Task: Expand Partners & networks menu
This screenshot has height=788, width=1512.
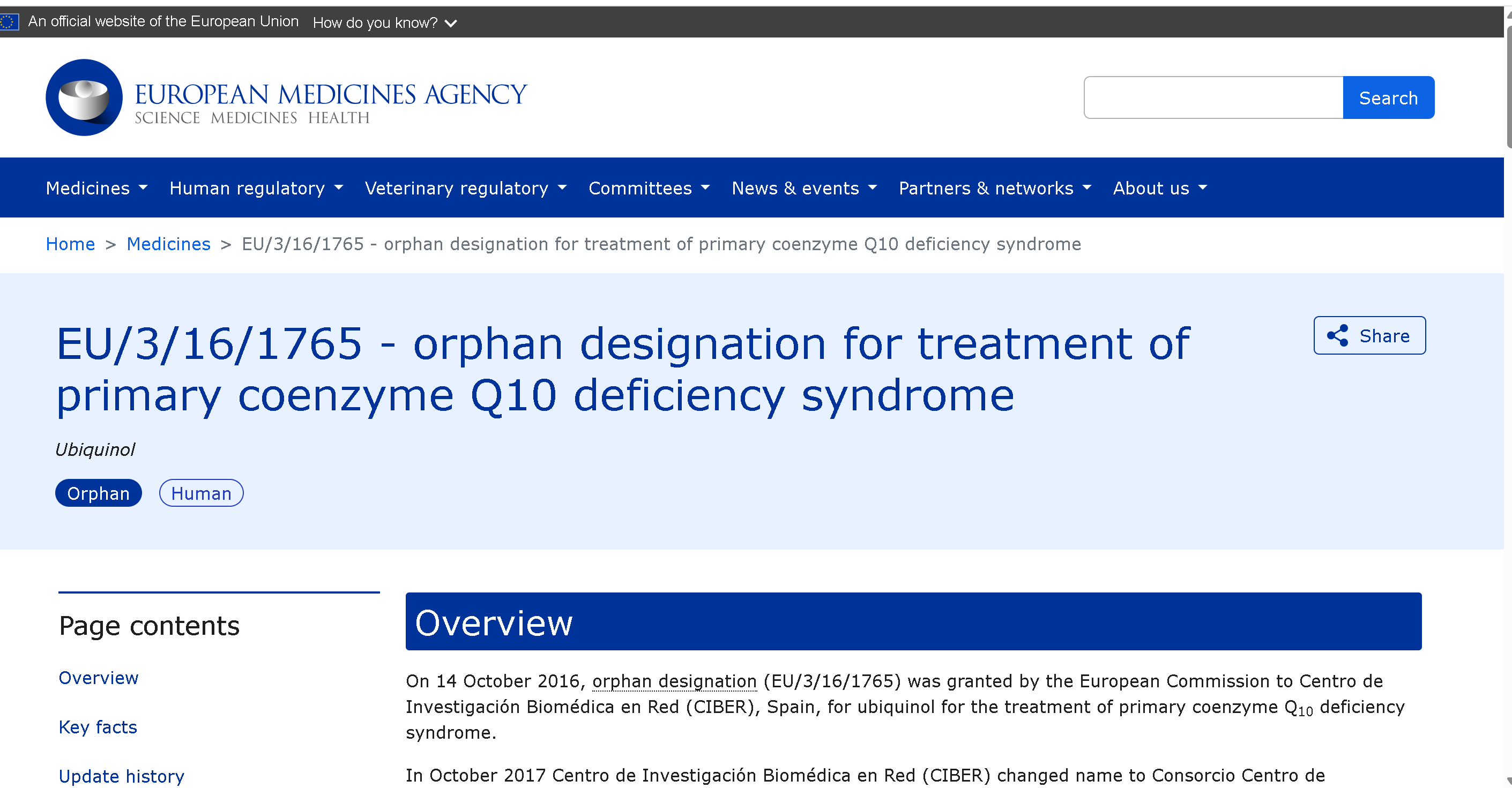Action: click(994, 187)
